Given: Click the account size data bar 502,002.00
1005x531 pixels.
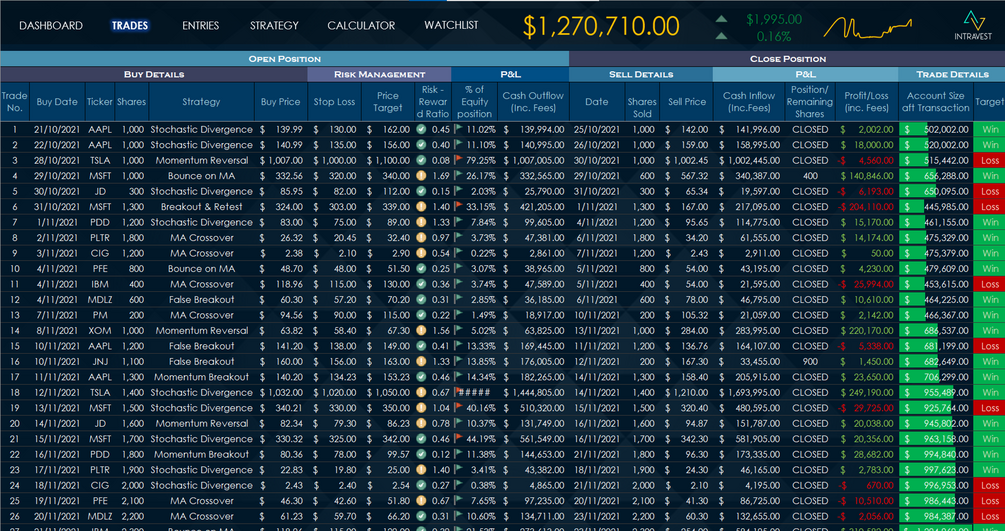Looking at the screenshot, I should (x=936, y=130).
